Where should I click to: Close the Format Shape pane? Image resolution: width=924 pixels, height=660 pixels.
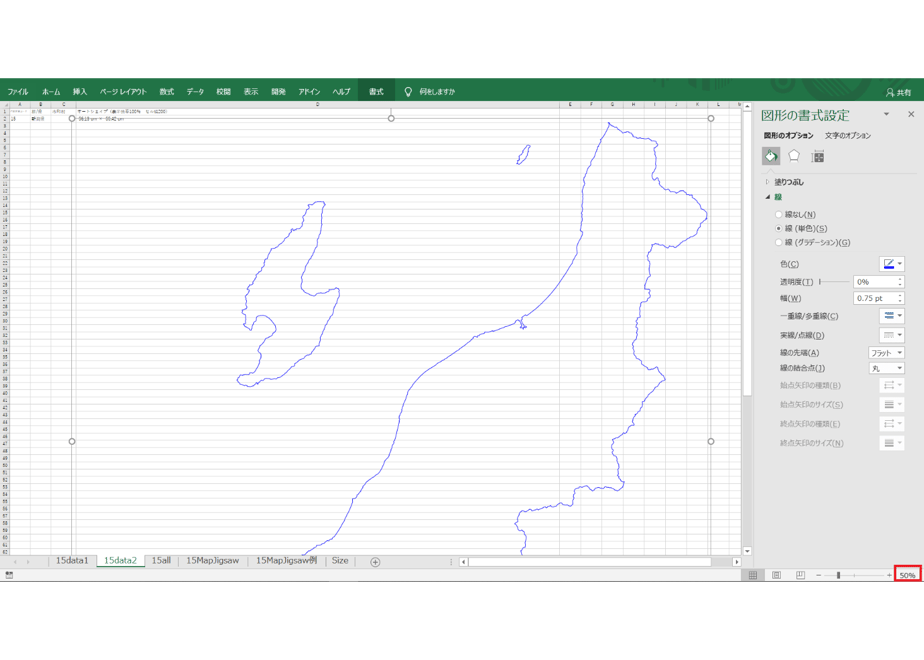click(x=911, y=114)
